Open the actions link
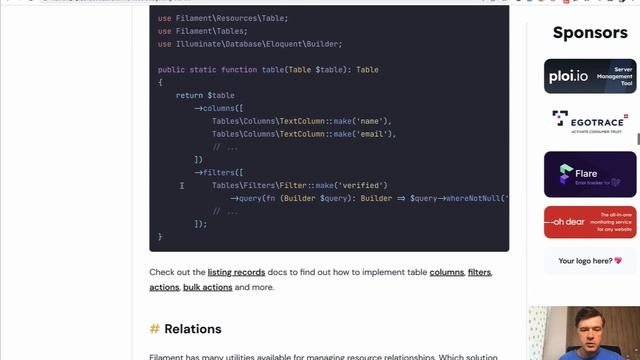 [x=164, y=287]
